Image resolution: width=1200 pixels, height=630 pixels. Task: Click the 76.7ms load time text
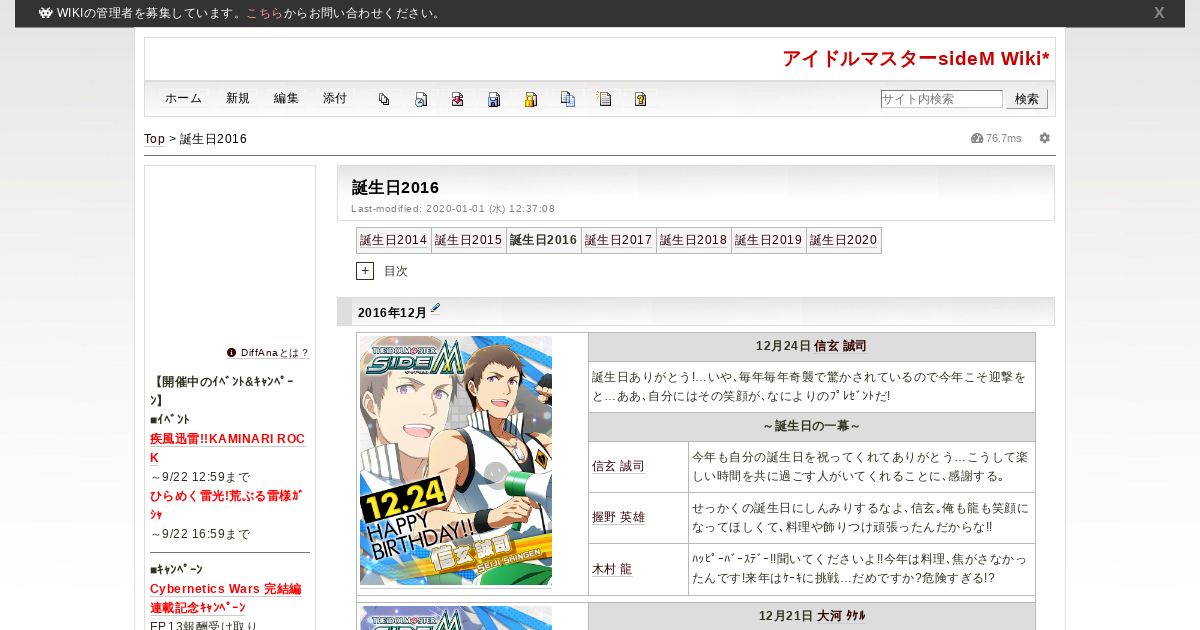click(1004, 138)
